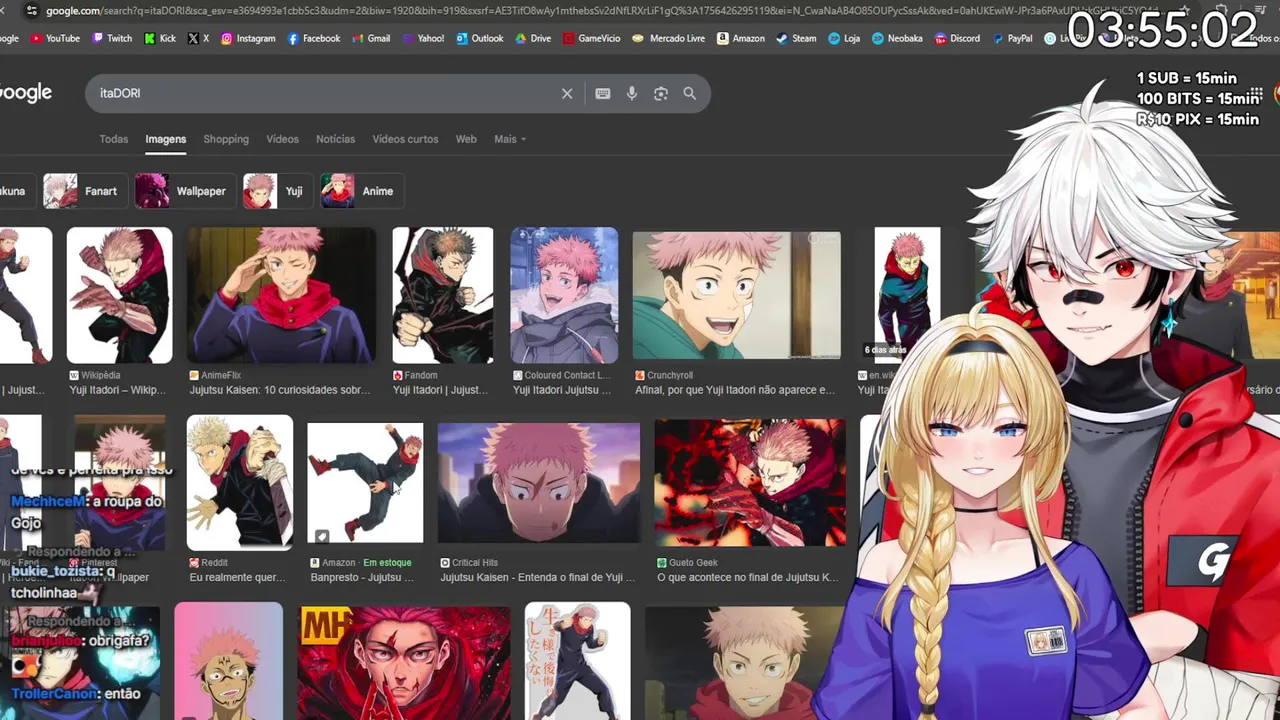The width and height of the screenshot is (1280, 720).
Task: Open the Discord bookmark
Action: tap(957, 38)
